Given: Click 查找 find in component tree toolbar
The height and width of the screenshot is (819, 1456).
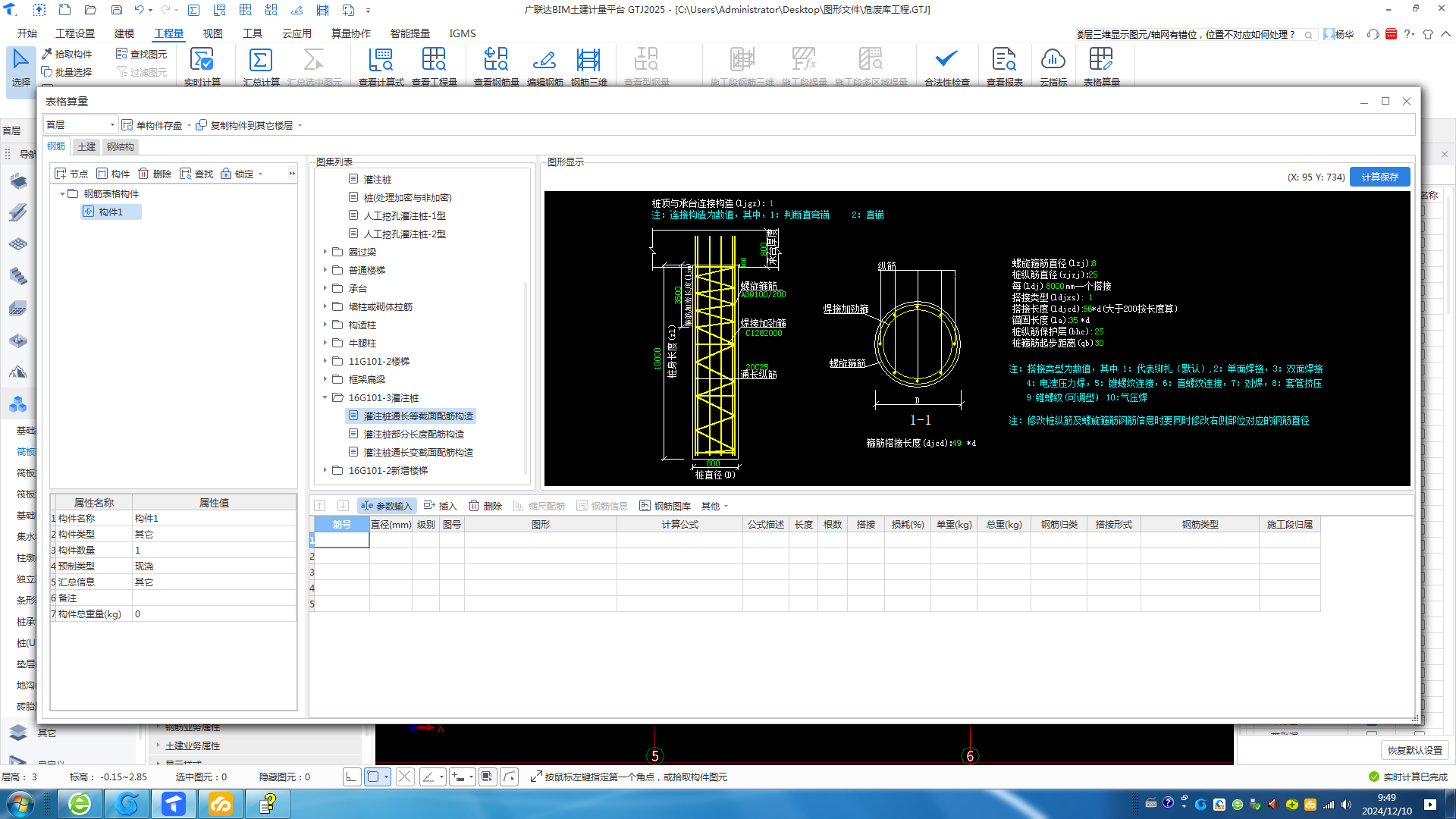Looking at the screenshot, I should (x=196, y=174).
